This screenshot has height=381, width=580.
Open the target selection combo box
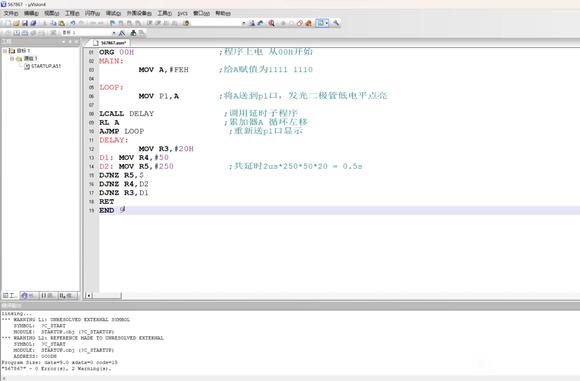(x=88, y=33)
